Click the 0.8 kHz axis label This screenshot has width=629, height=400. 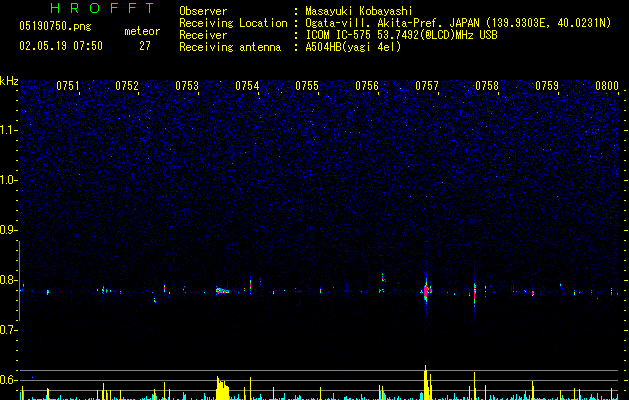click(x=8, y=280)
